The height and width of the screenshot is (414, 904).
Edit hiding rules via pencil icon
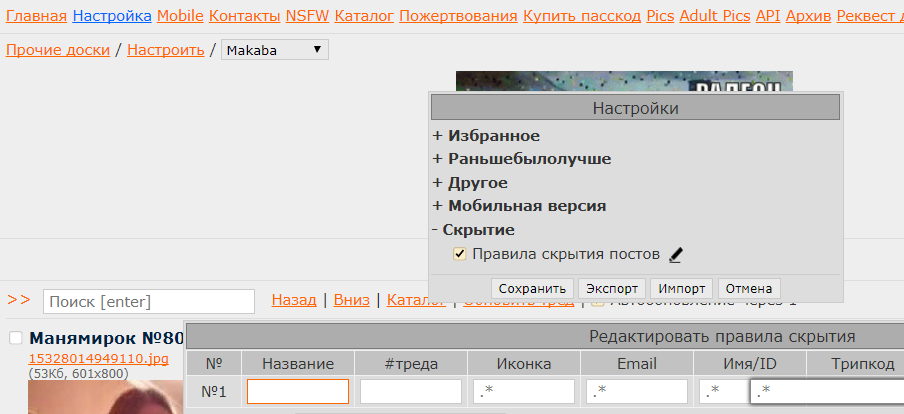pyautogui.click(x=675, y=255)
